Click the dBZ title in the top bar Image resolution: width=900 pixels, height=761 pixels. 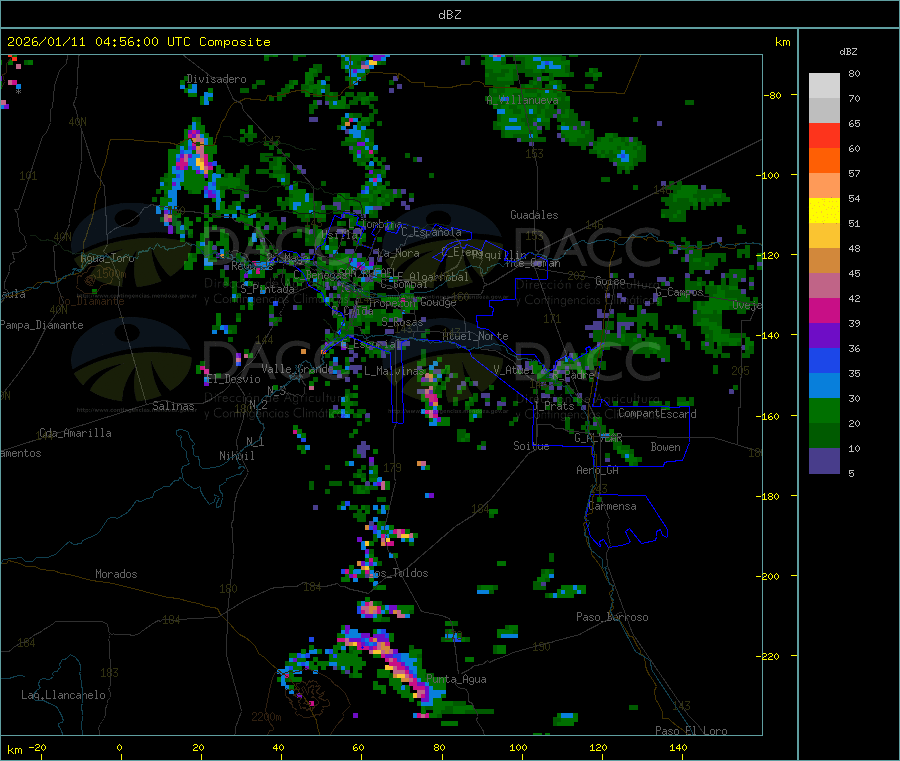pos(449,15)
